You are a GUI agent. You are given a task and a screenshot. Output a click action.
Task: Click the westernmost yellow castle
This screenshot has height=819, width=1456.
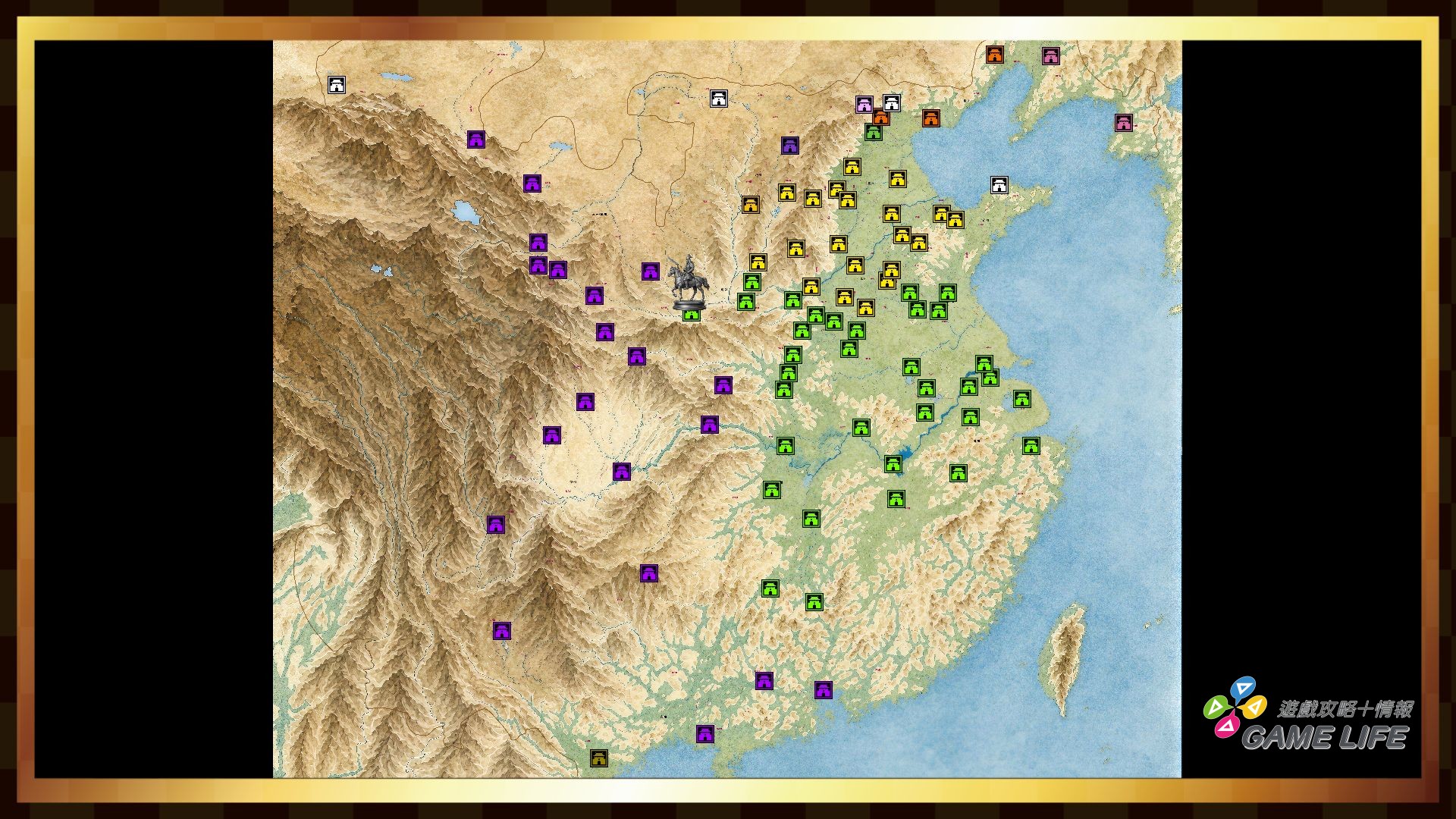[751, 205]
